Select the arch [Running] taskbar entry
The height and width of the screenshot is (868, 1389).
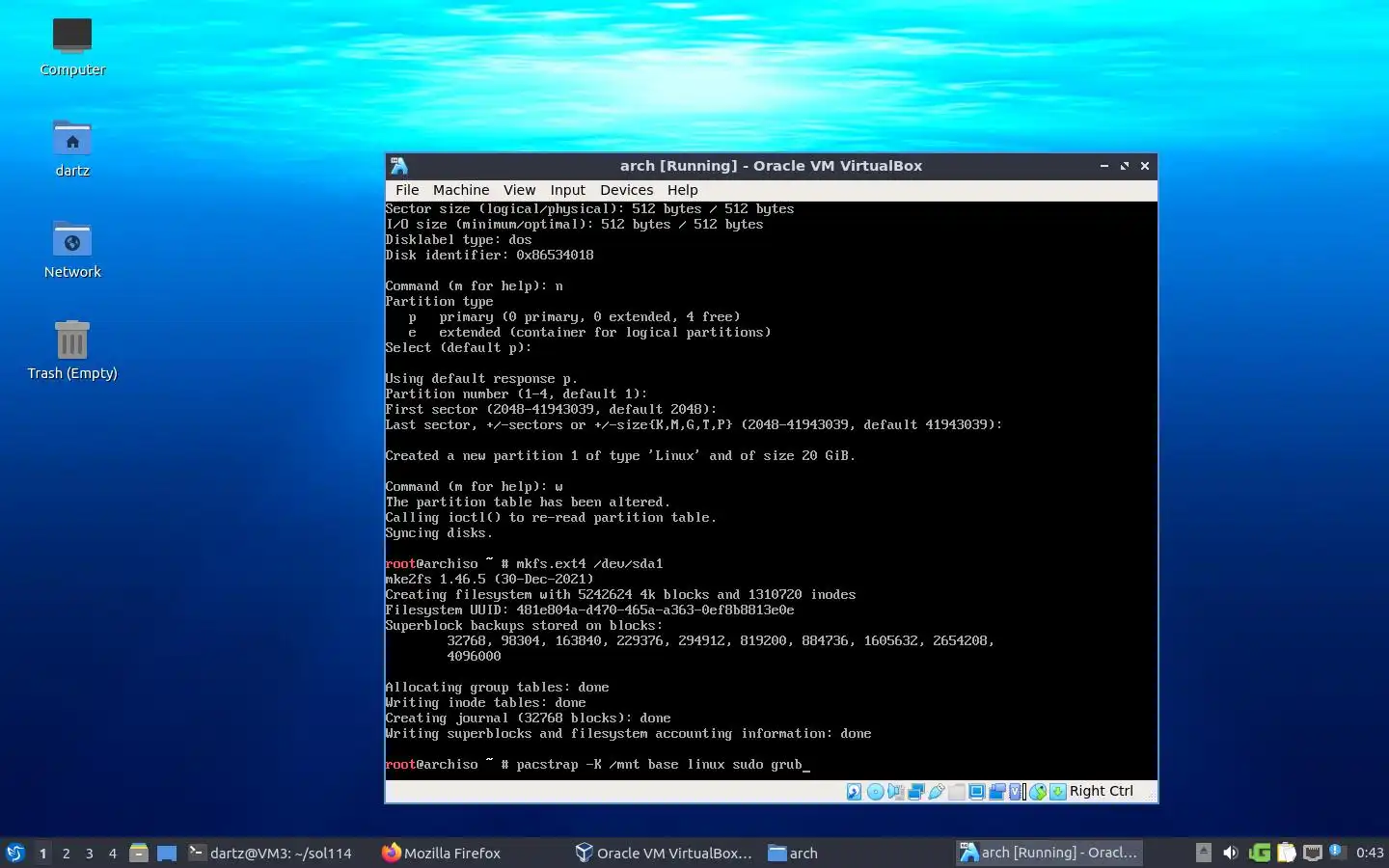1049,853
